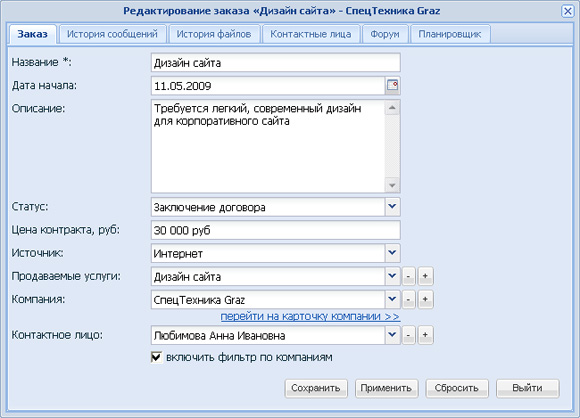This screenshot has height=418, width=580.
Task: Add a service with plus button next to Продаваемые услуги
Action: click(425, 276)
